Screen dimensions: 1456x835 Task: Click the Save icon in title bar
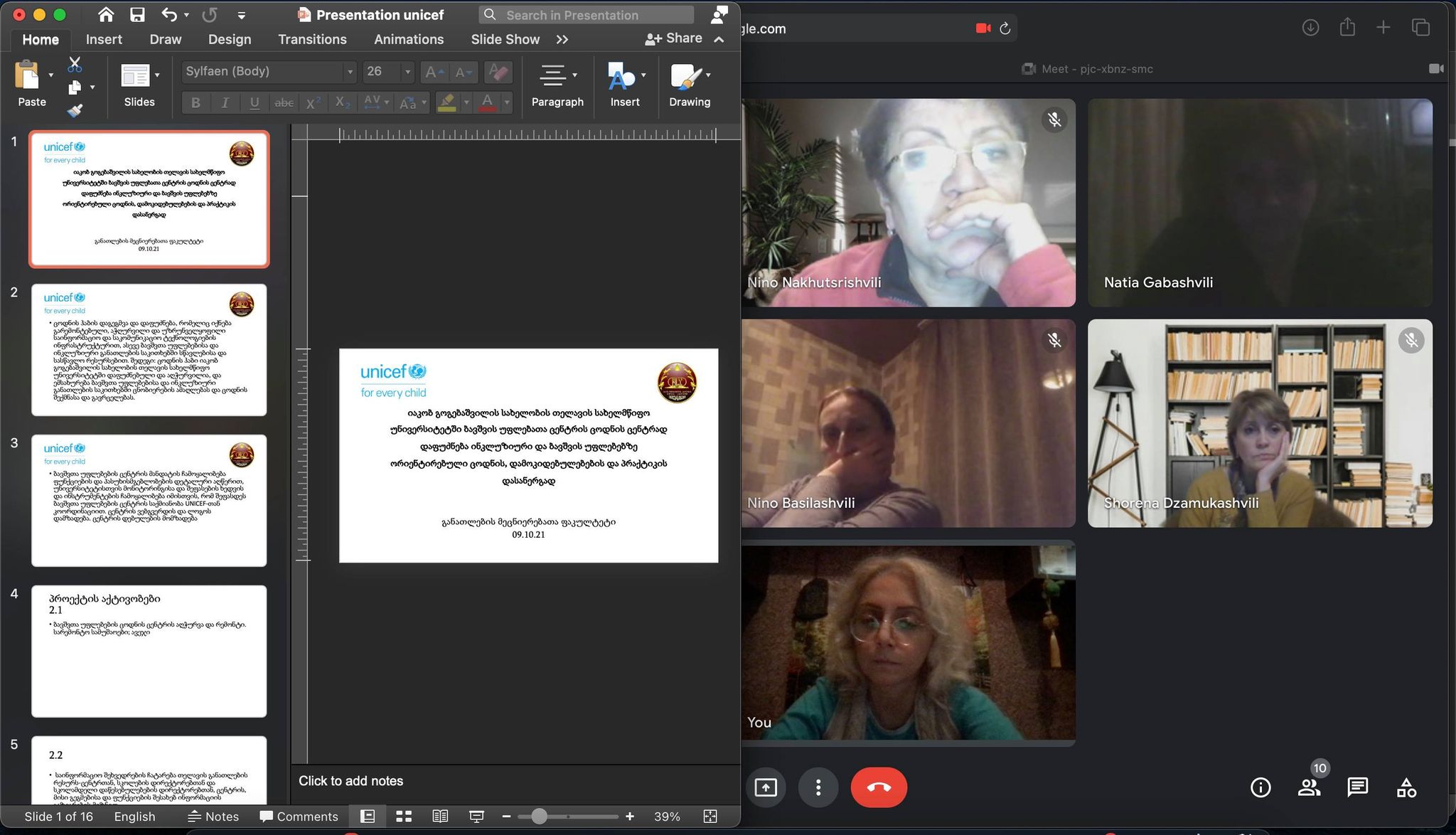point(137,15)
